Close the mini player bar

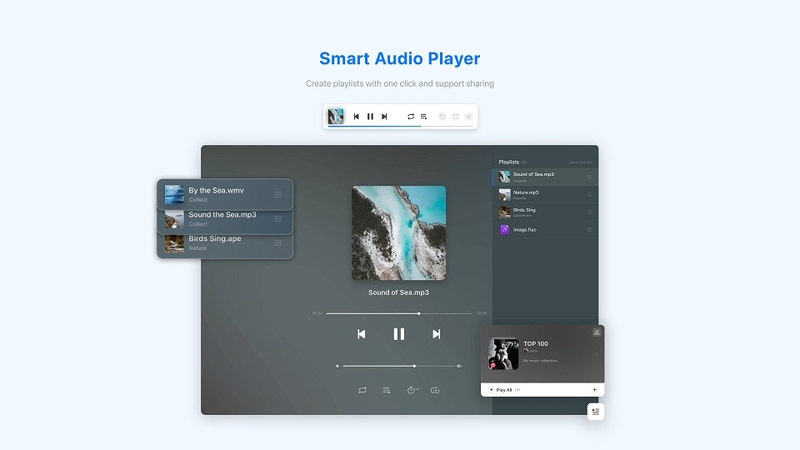[x=469, y=116]
